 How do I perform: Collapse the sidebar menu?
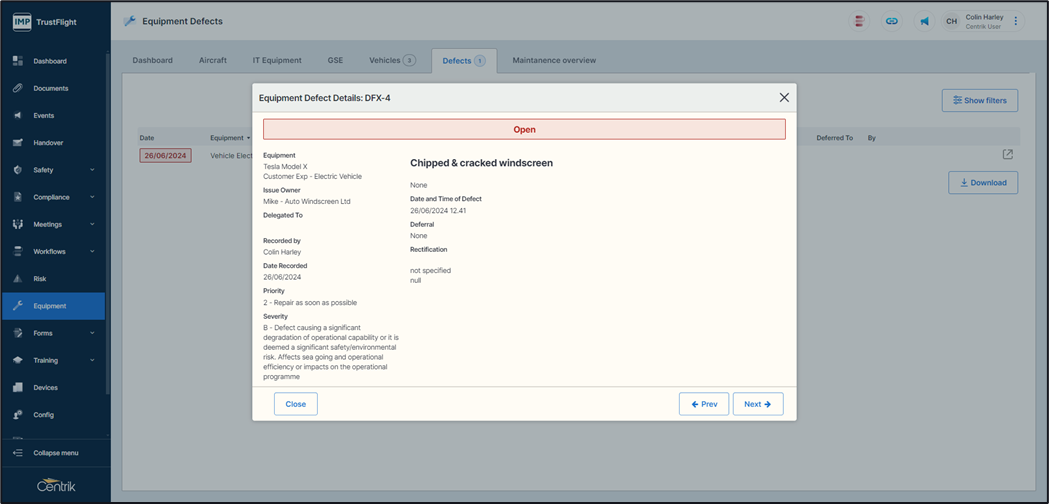tap(55, 453)
